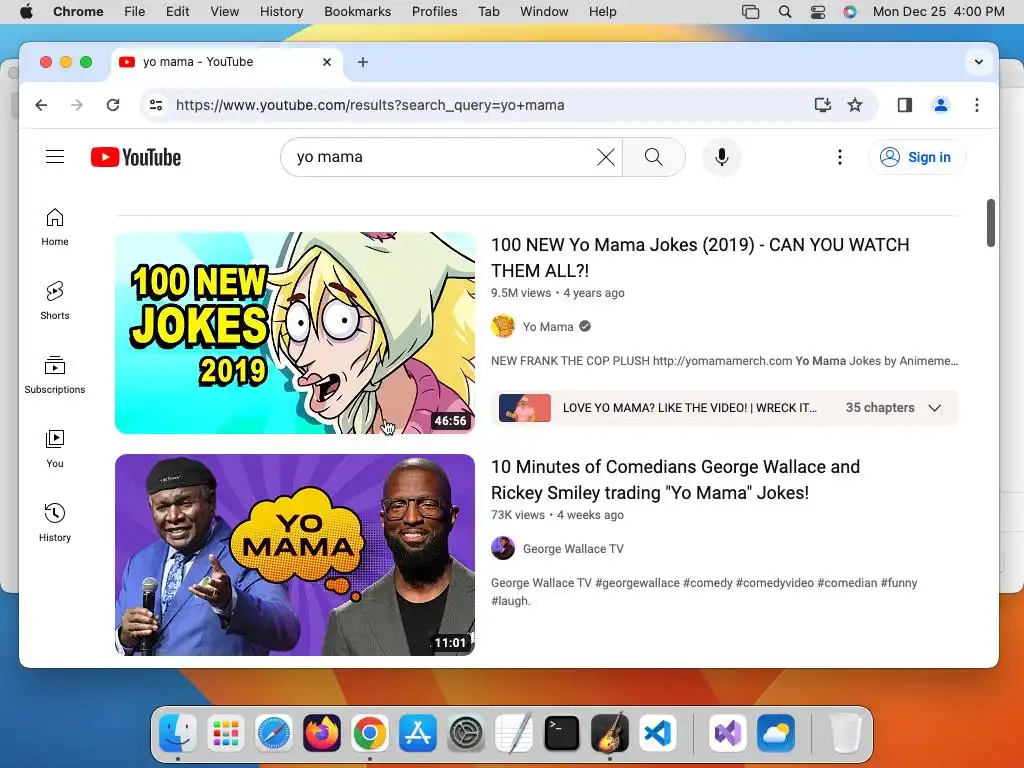Open the Edit menu

pos(178,12)
